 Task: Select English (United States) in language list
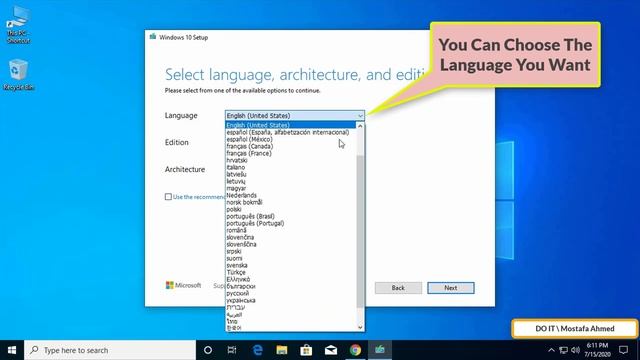pos(291,125)
